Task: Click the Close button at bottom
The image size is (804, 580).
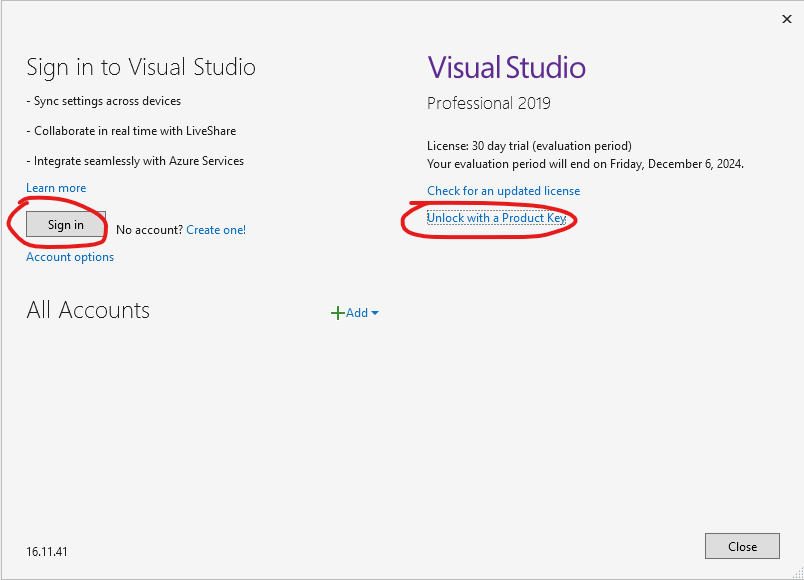Action: (x=742, y=546)
